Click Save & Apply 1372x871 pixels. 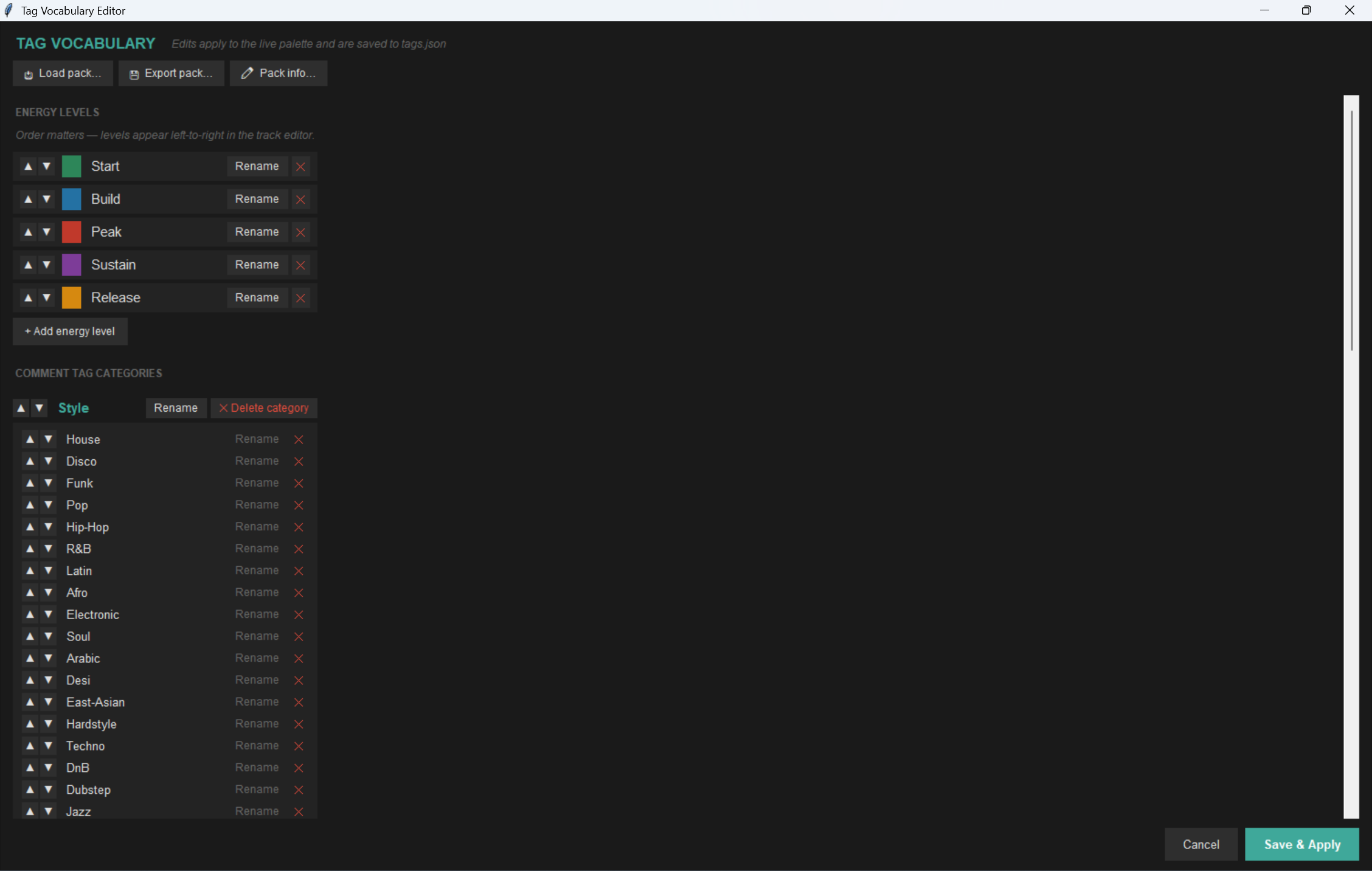1302,844
